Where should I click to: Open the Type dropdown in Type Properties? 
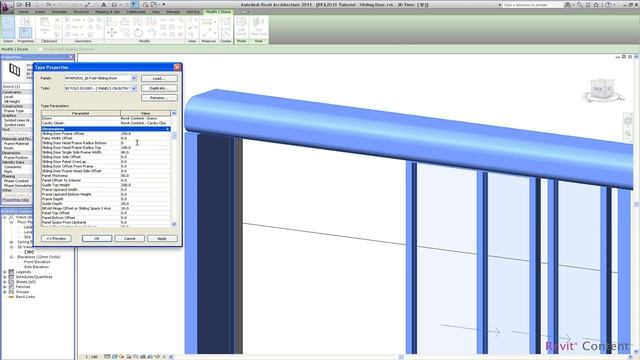pyautogui.click(x=133, y=88)
